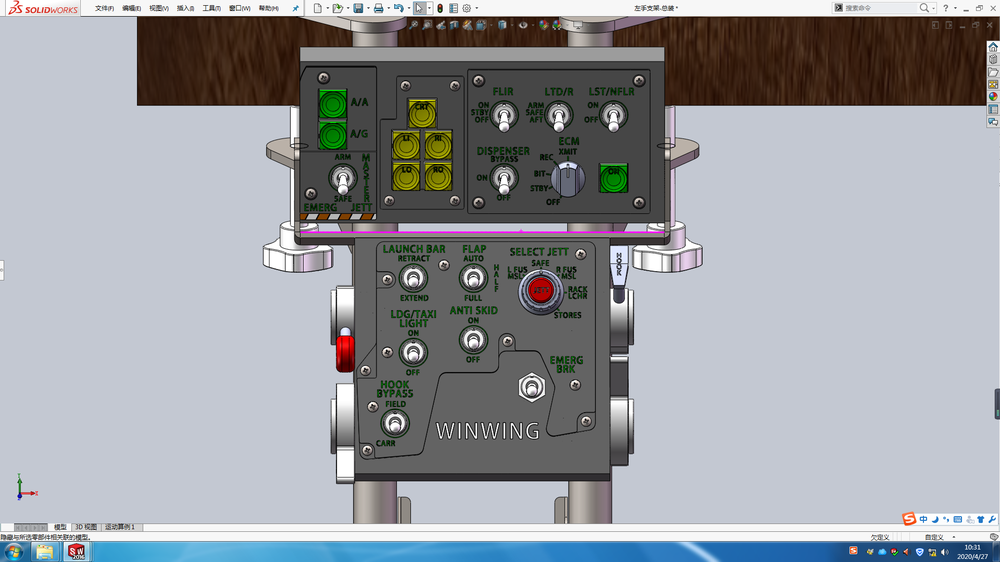Open the Windows Start button
The image size is (1000, 562).
point(13,552)
